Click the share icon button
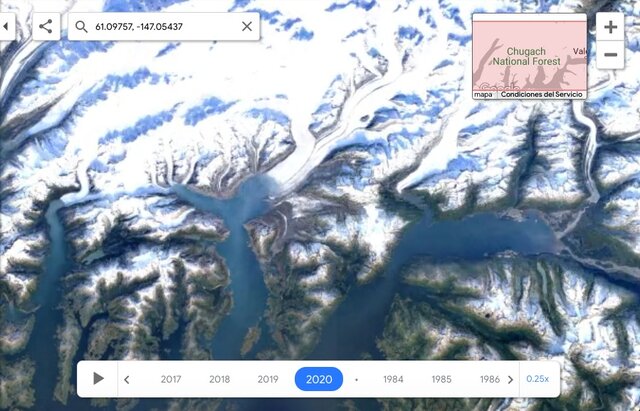This screenshot has height=411, width=640. click(x=46, y=27)
